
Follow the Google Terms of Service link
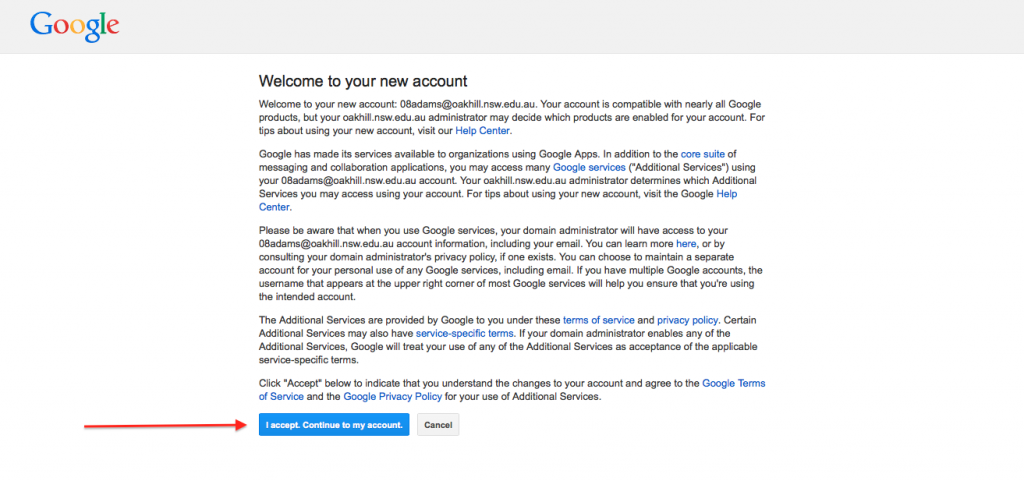(x=512, y=390)
